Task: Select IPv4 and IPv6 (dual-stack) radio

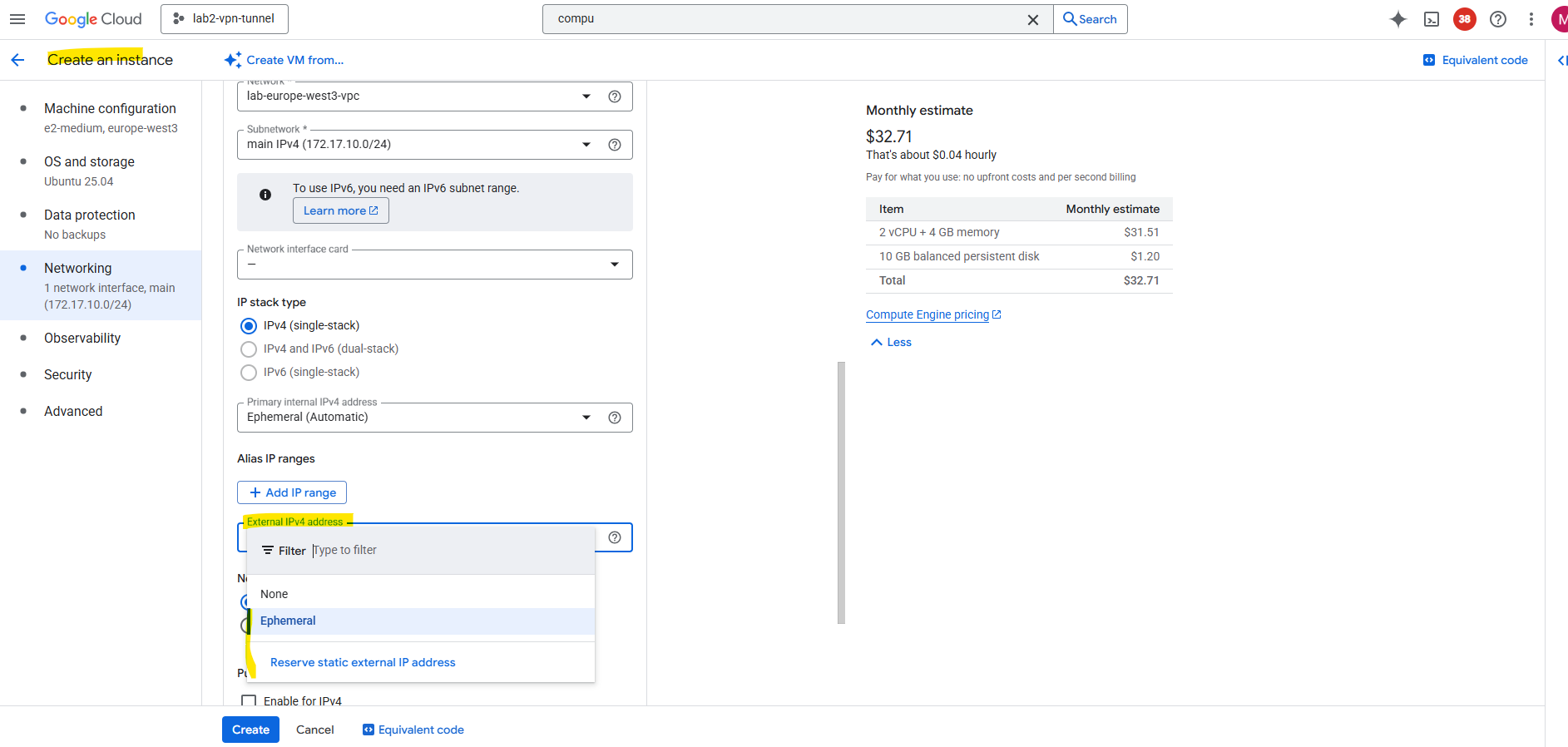Action: 249,349
